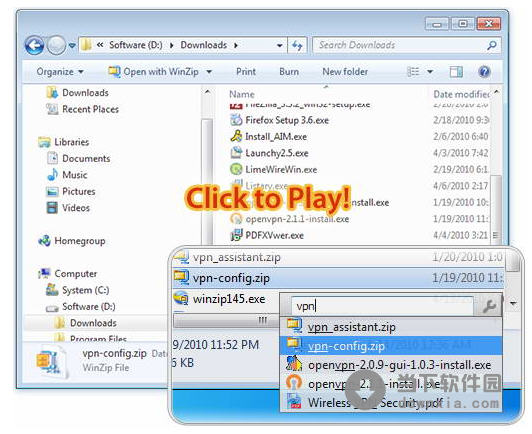This screenshot has height=434, width=532.
Task: Click the Forward navigation arrow
Action: pyautogui.click(x=56, y=45)
